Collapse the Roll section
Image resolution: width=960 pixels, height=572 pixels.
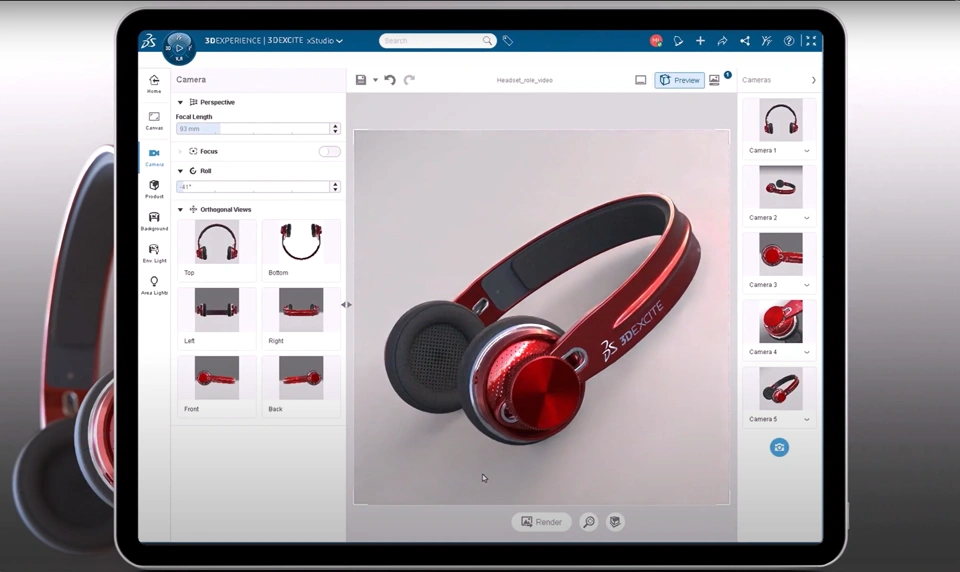click(180, 171)
